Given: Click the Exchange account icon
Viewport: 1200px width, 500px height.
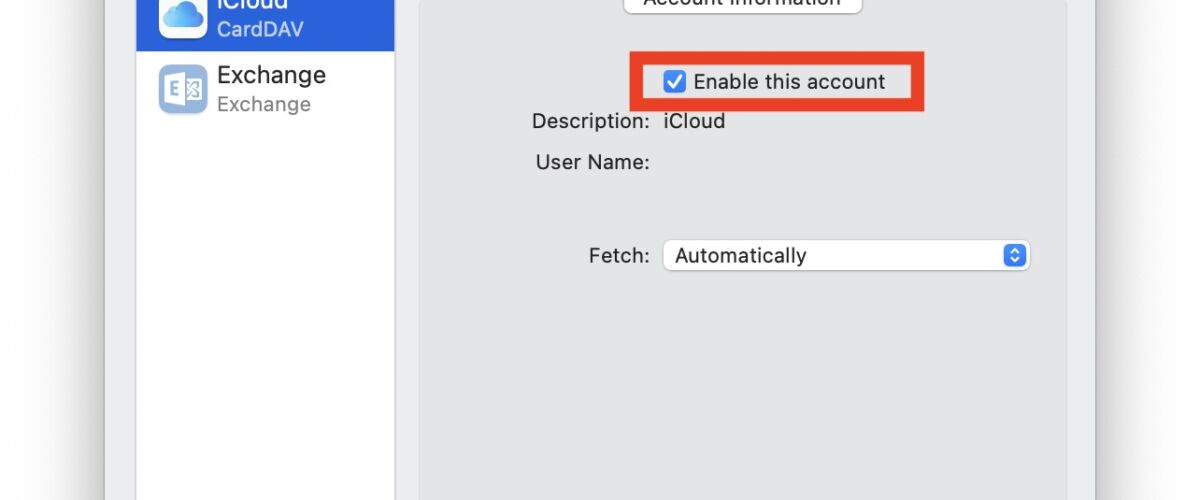Looking at the screenshot, I should click(183, 89).
